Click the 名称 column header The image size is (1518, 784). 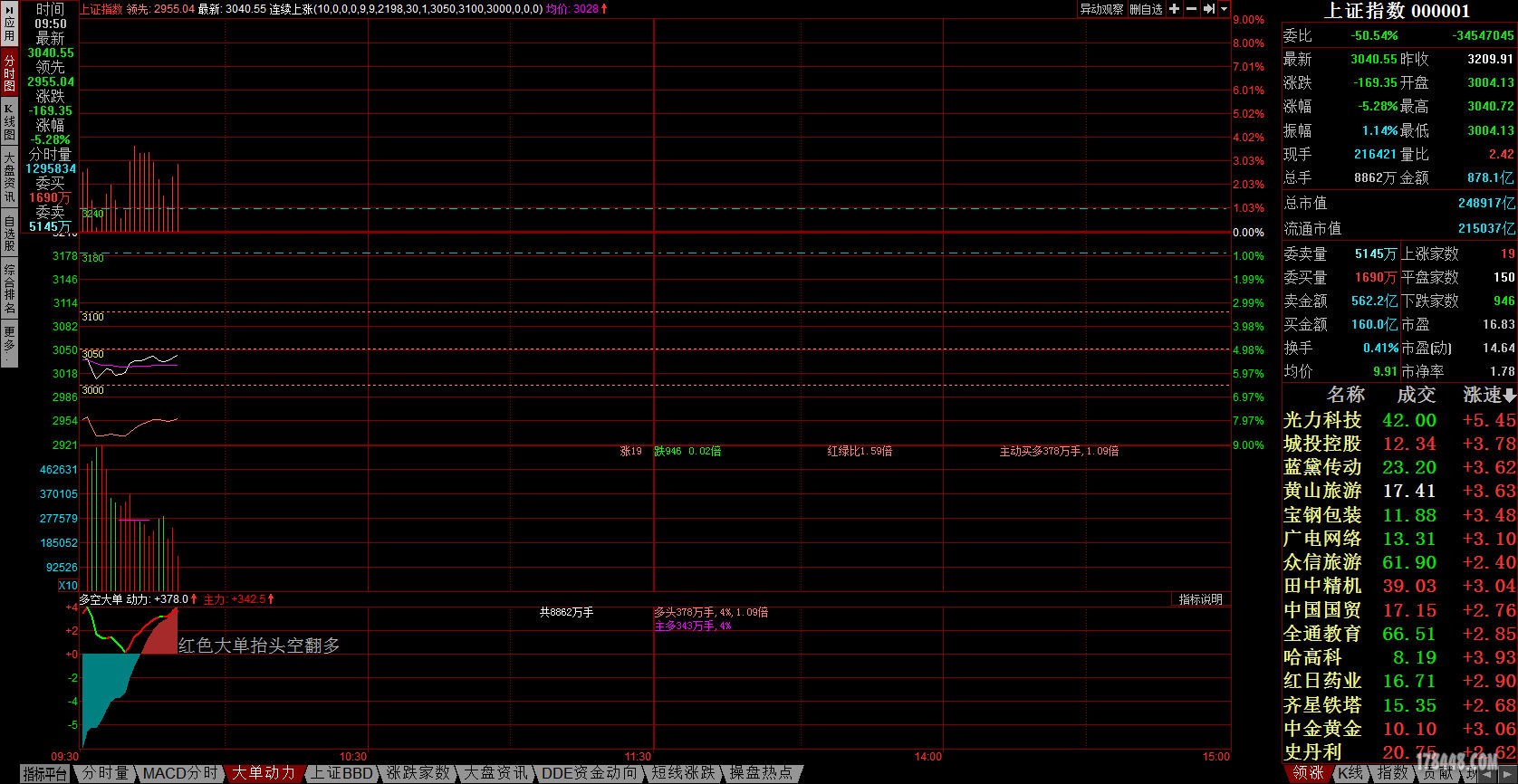[1345, 395]
